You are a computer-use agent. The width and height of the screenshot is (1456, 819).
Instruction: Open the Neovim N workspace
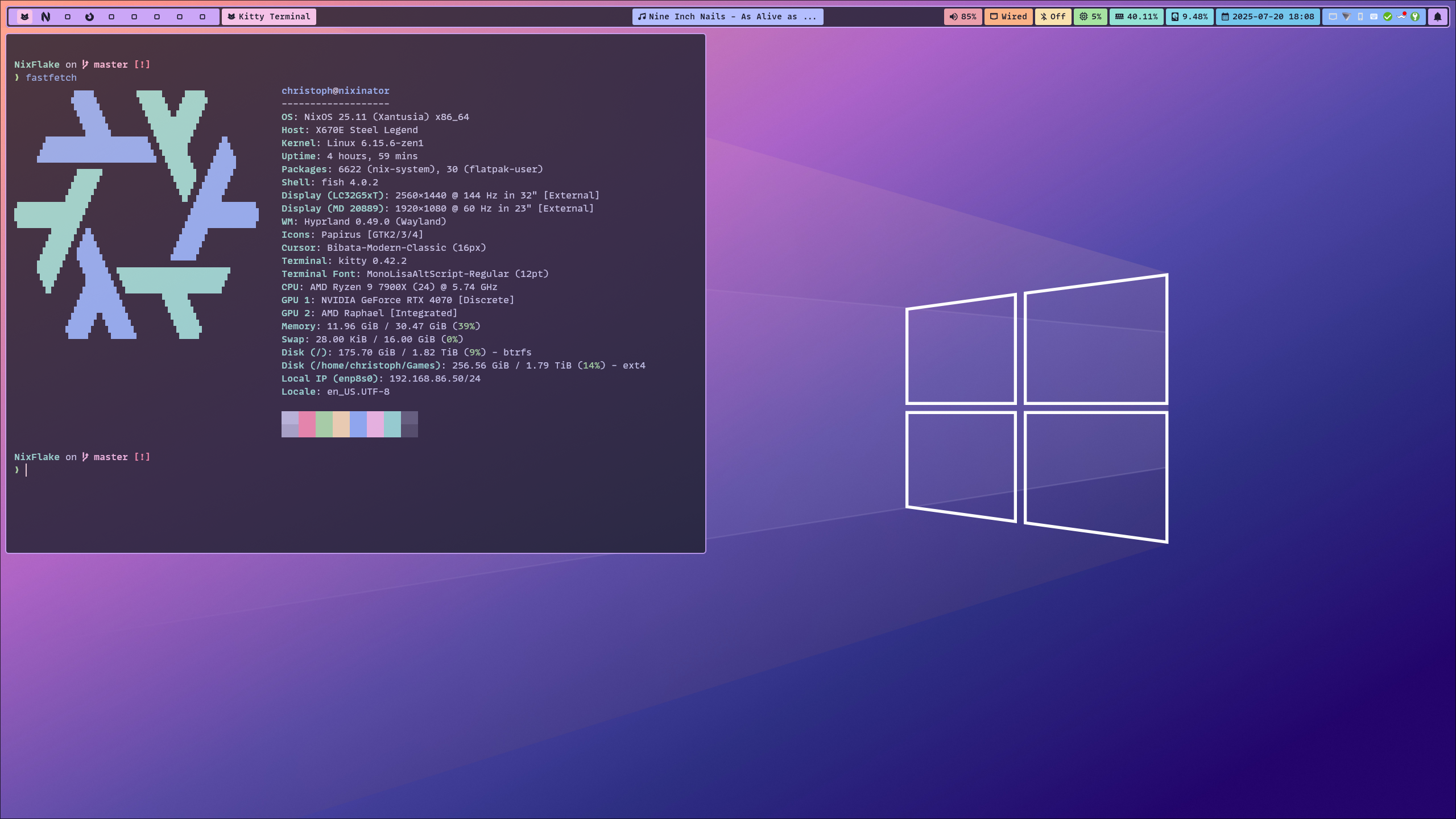point(46,16)
